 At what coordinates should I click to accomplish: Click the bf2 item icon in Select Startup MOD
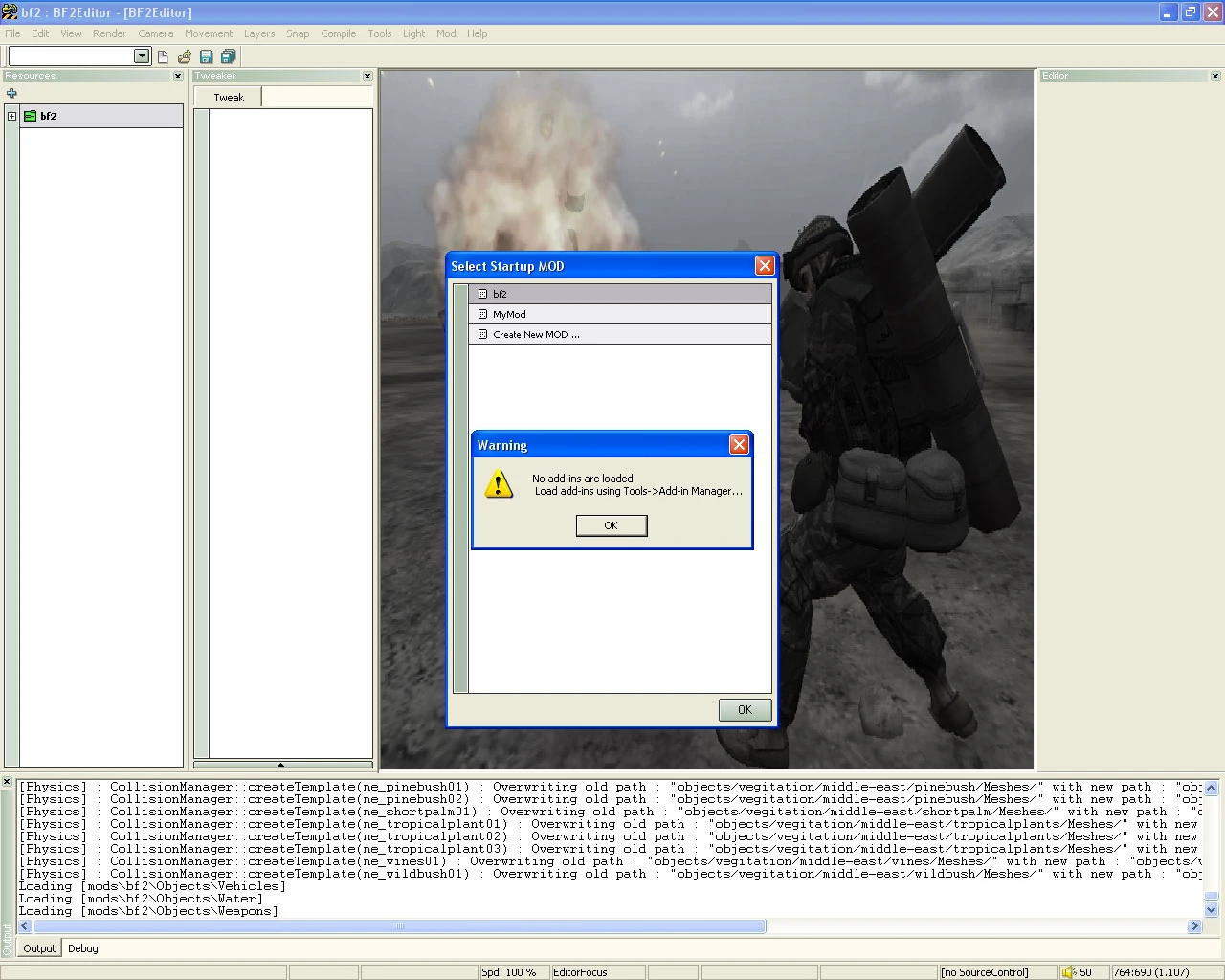pyautogui.click(x=482, y=294)
